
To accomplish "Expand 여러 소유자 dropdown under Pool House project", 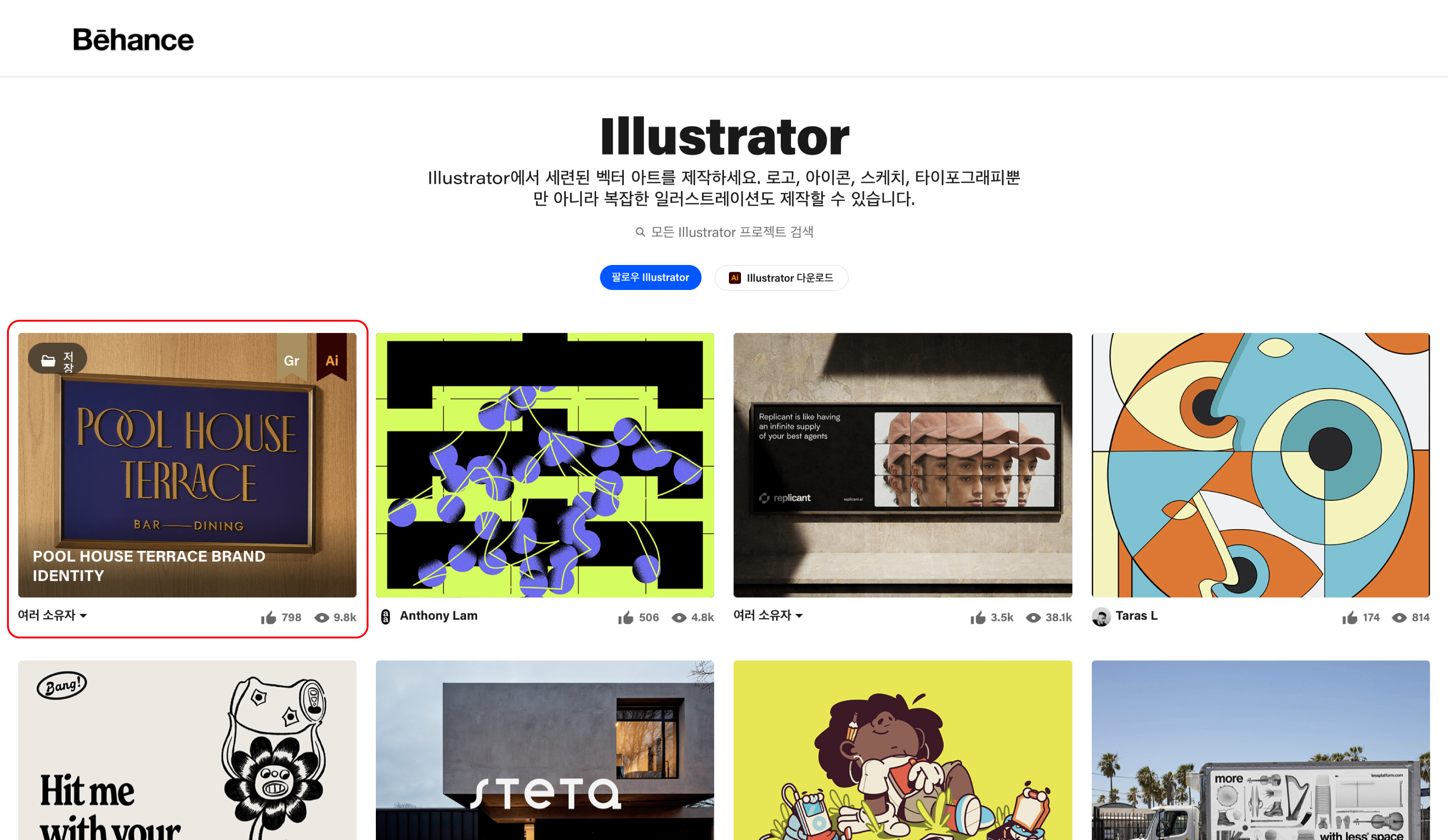I will coord(52,615).
